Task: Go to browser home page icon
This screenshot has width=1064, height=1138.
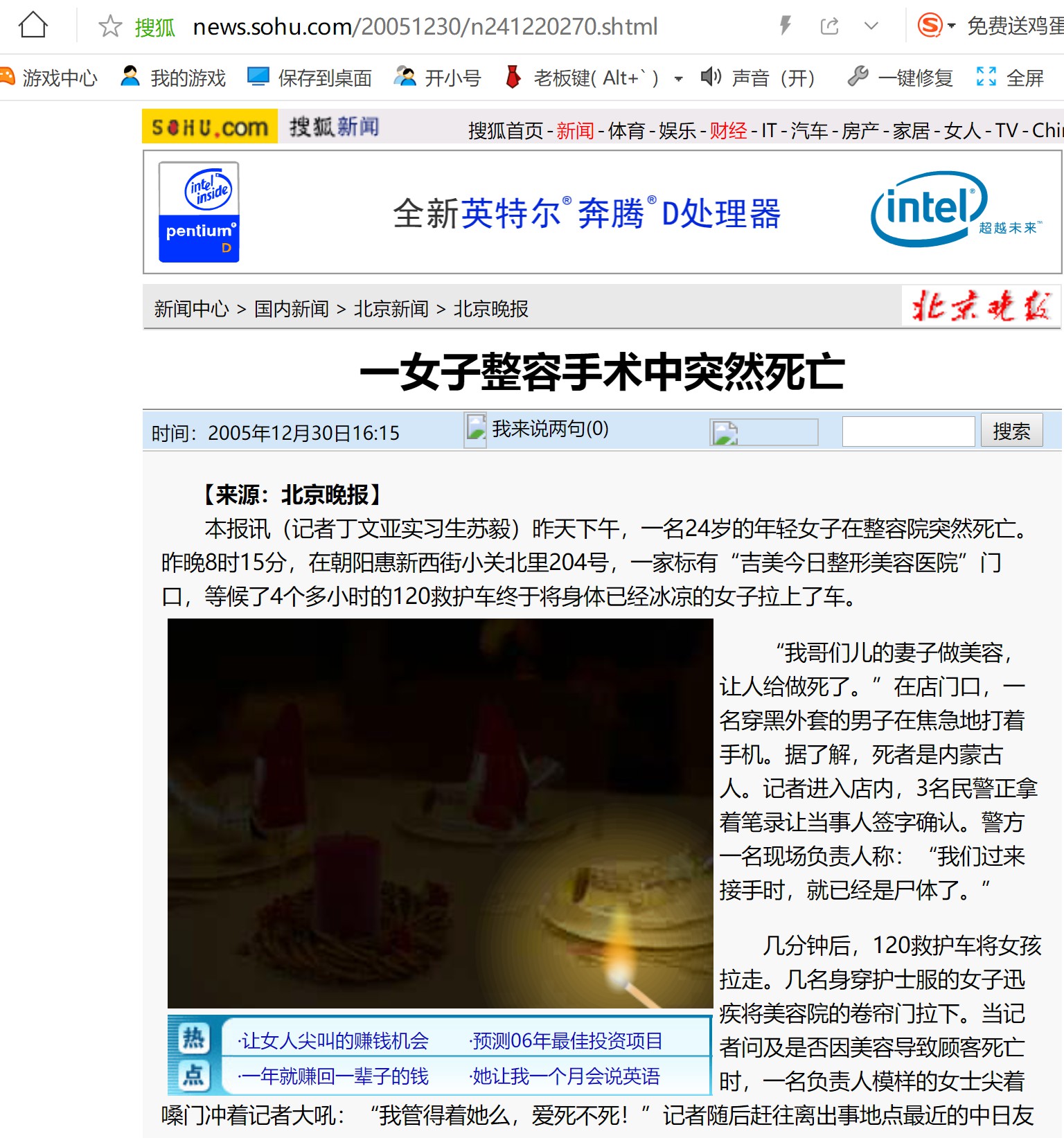Action: pyautogui.click(x=33, y=26)
